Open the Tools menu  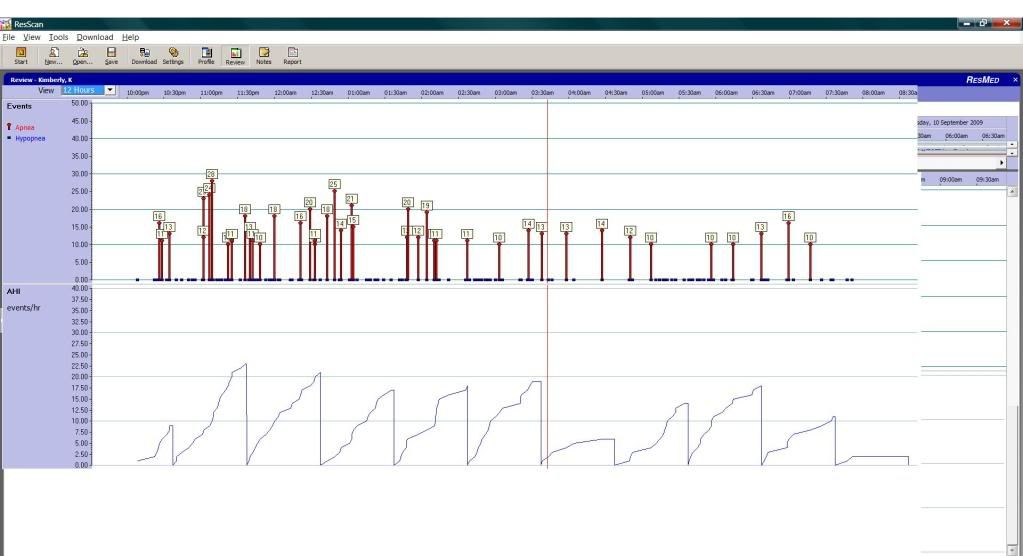[58, 37]
